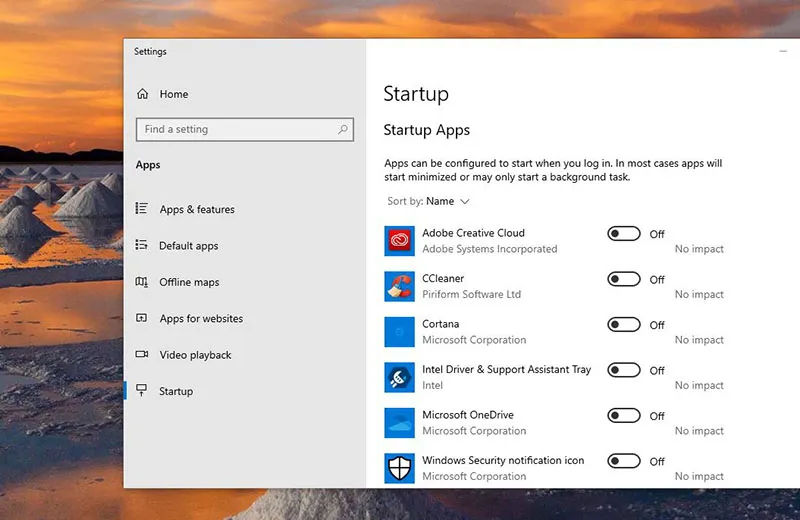Click the Microsoft OneDrive cloud icon
The height and width of the screenshot is (520, 800).
pyautogui.click(x=400, y=423)
